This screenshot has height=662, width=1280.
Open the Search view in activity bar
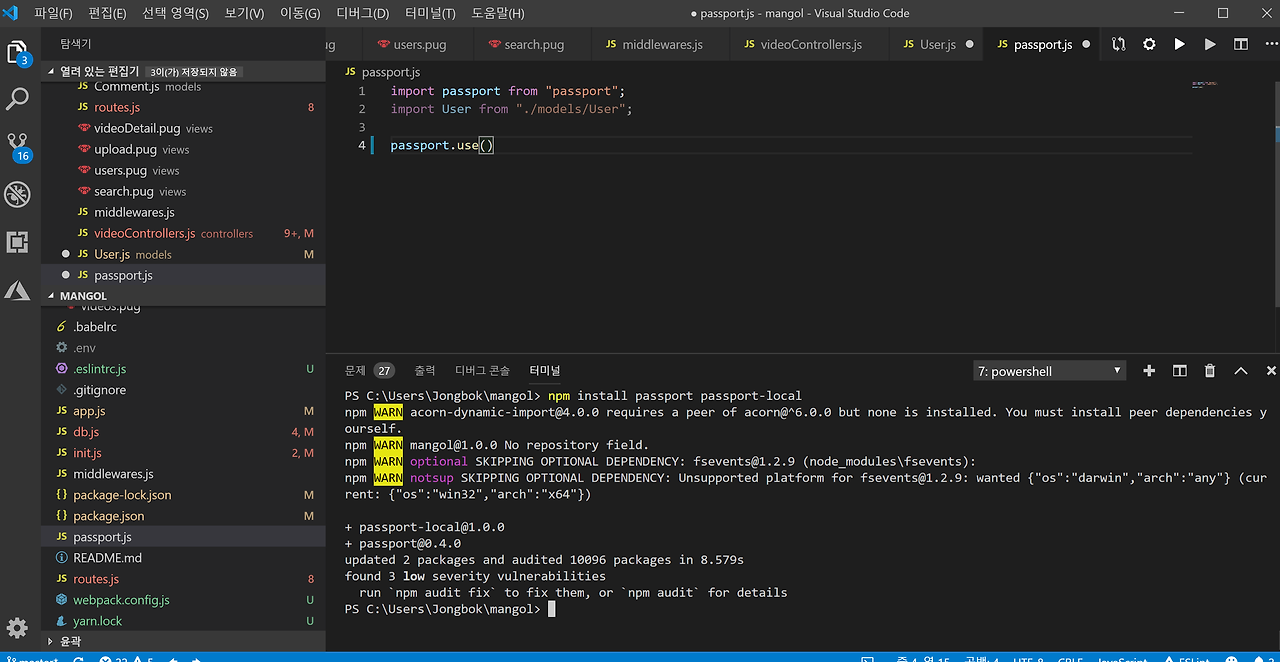coord(18,99)
